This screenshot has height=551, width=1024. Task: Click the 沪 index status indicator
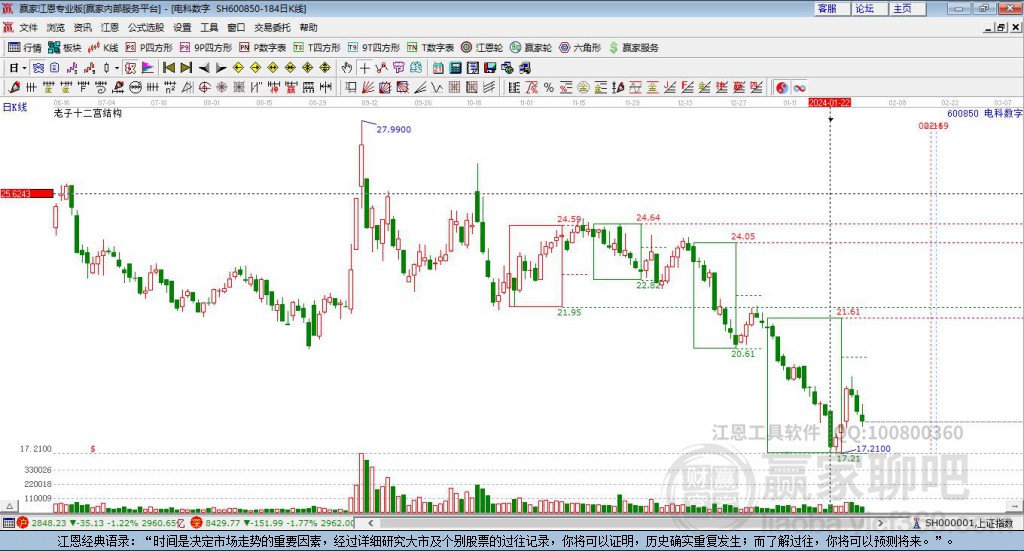23,523
